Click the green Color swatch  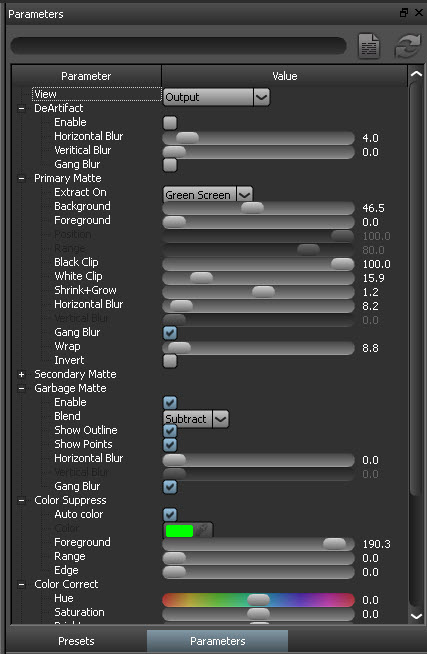[x=179, y=531]
